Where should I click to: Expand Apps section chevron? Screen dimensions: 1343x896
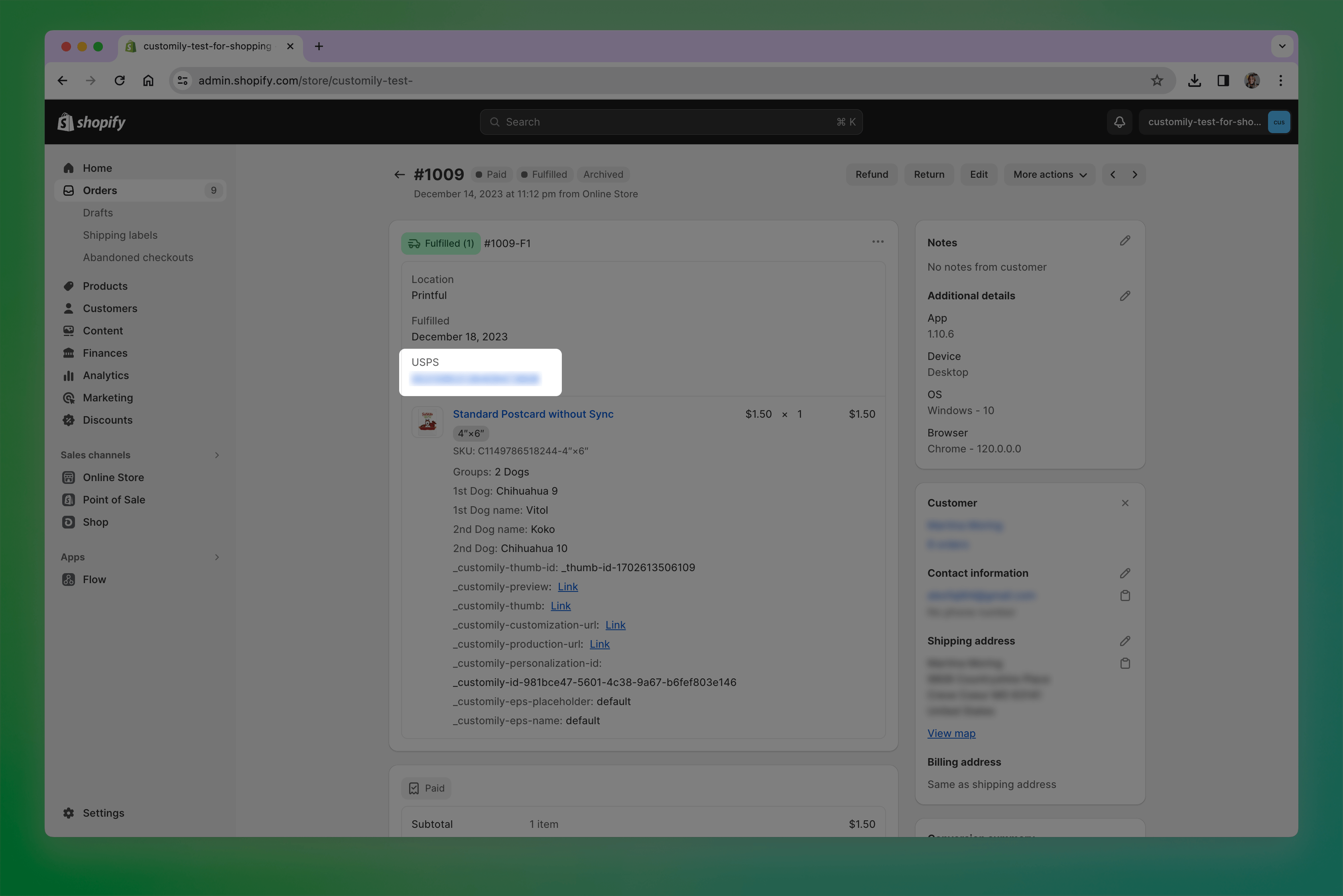[x=217, y=557]
